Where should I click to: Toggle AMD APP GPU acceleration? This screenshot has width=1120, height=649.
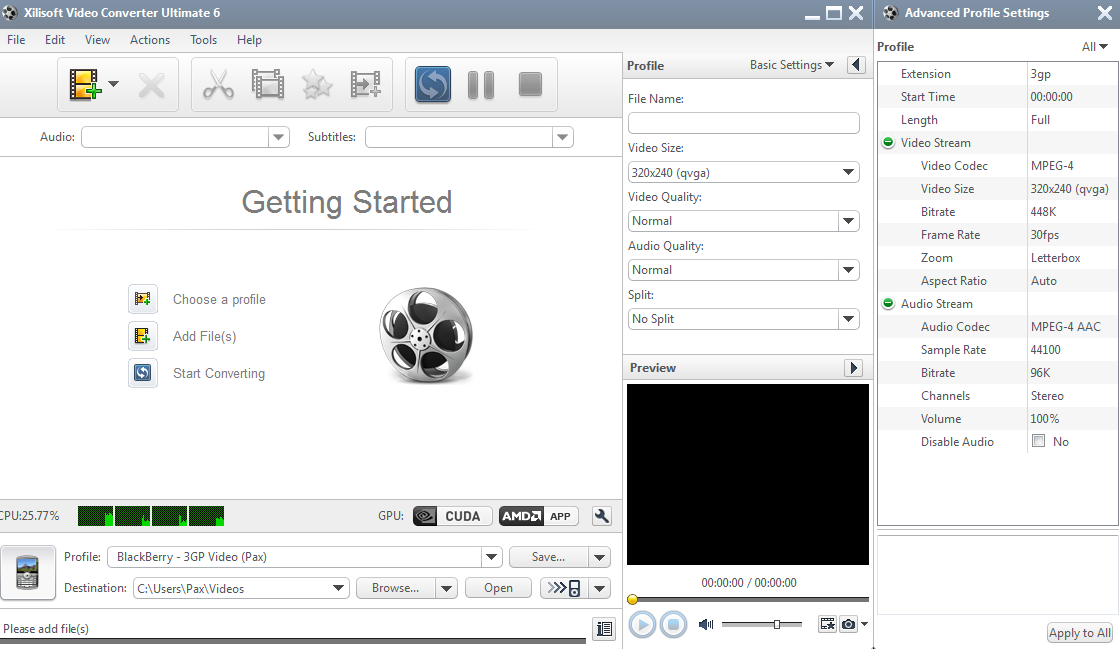(539, 516)
